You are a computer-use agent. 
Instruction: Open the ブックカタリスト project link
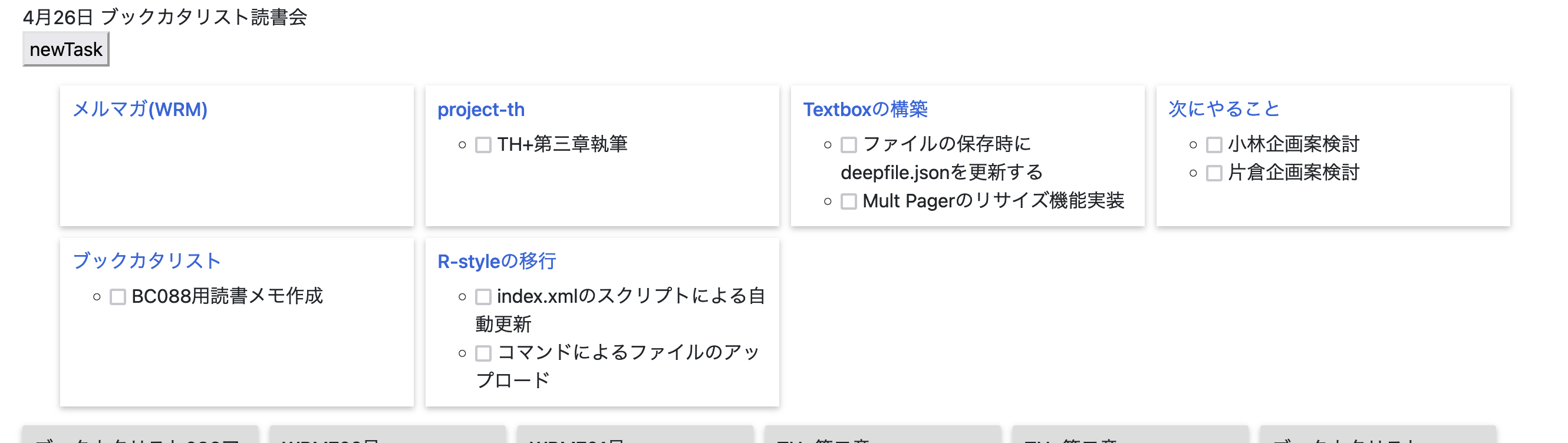pyautogui.click(x=147, y=260)
